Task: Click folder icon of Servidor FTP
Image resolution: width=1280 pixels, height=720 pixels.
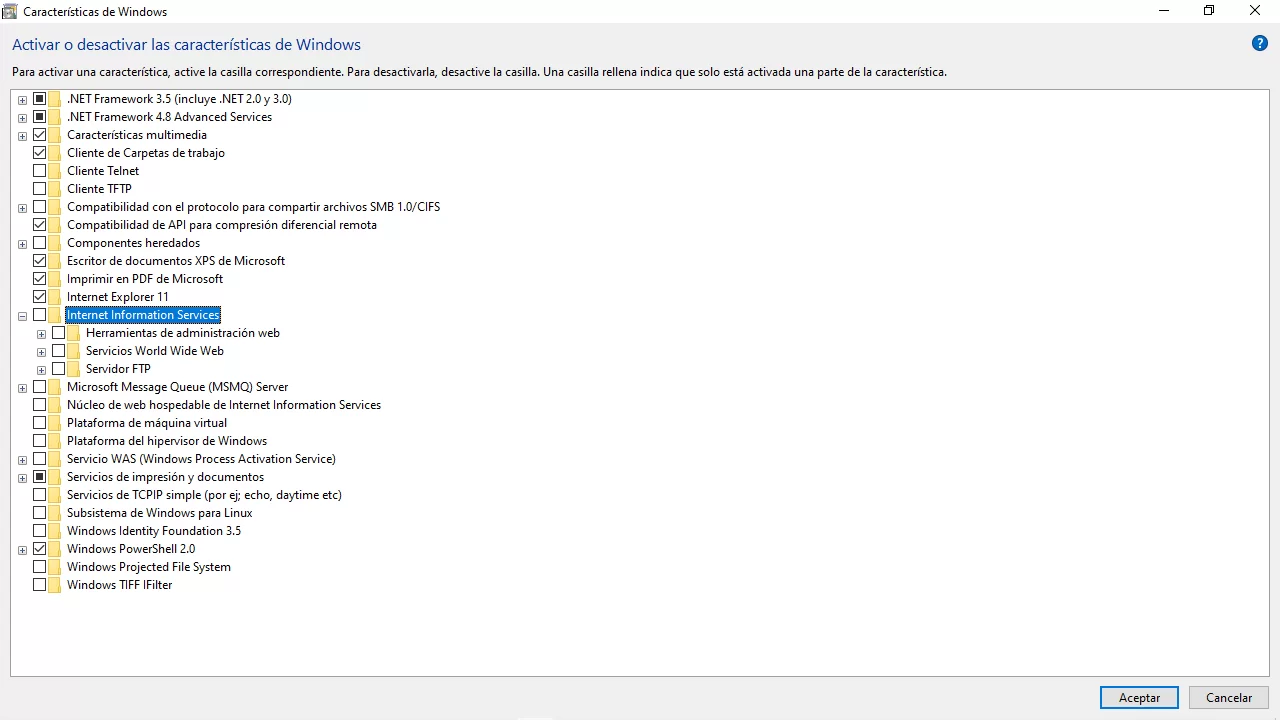Action: click(x=74, y=369)
